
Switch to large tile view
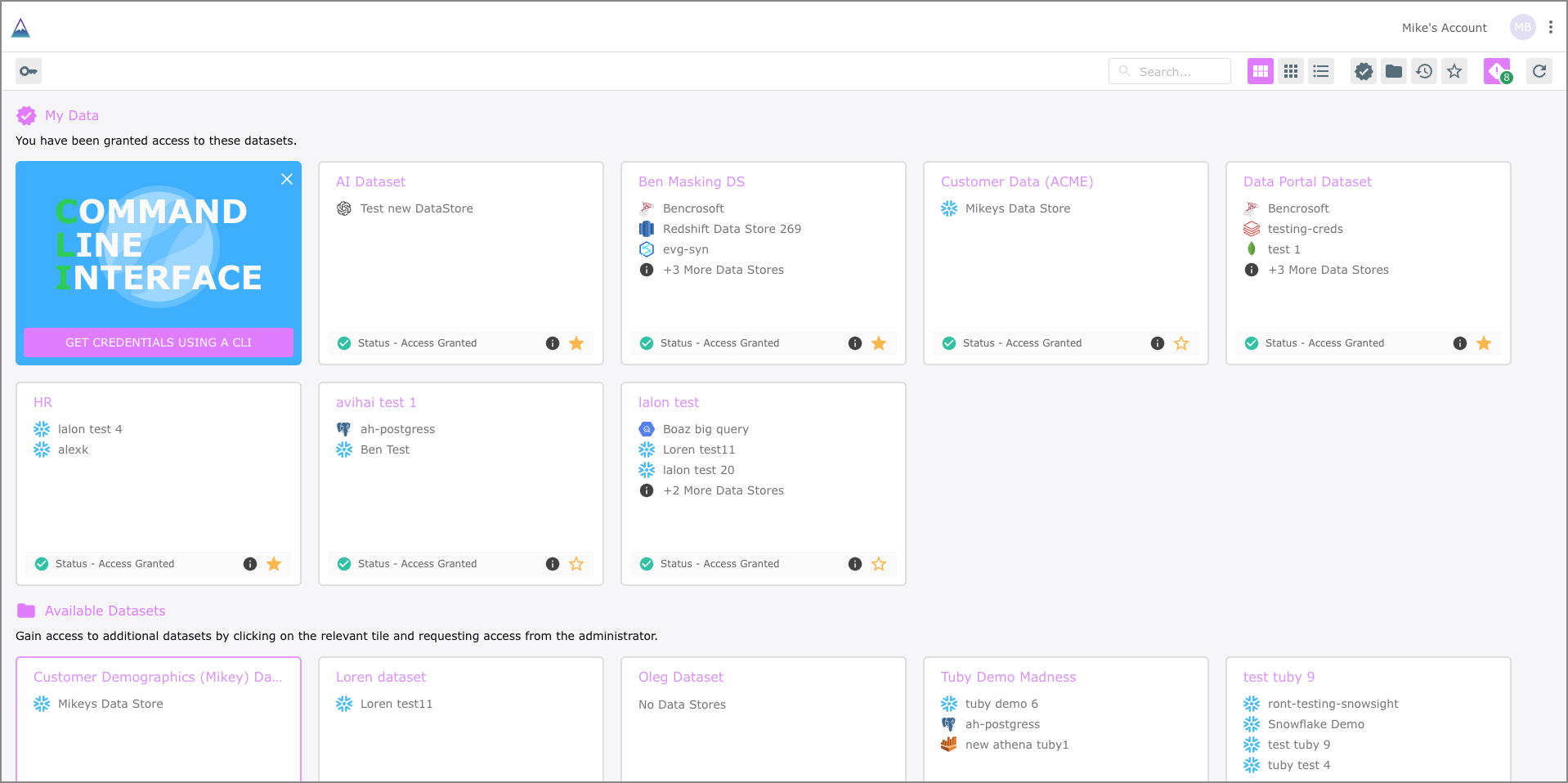[x=1261, y=71]
